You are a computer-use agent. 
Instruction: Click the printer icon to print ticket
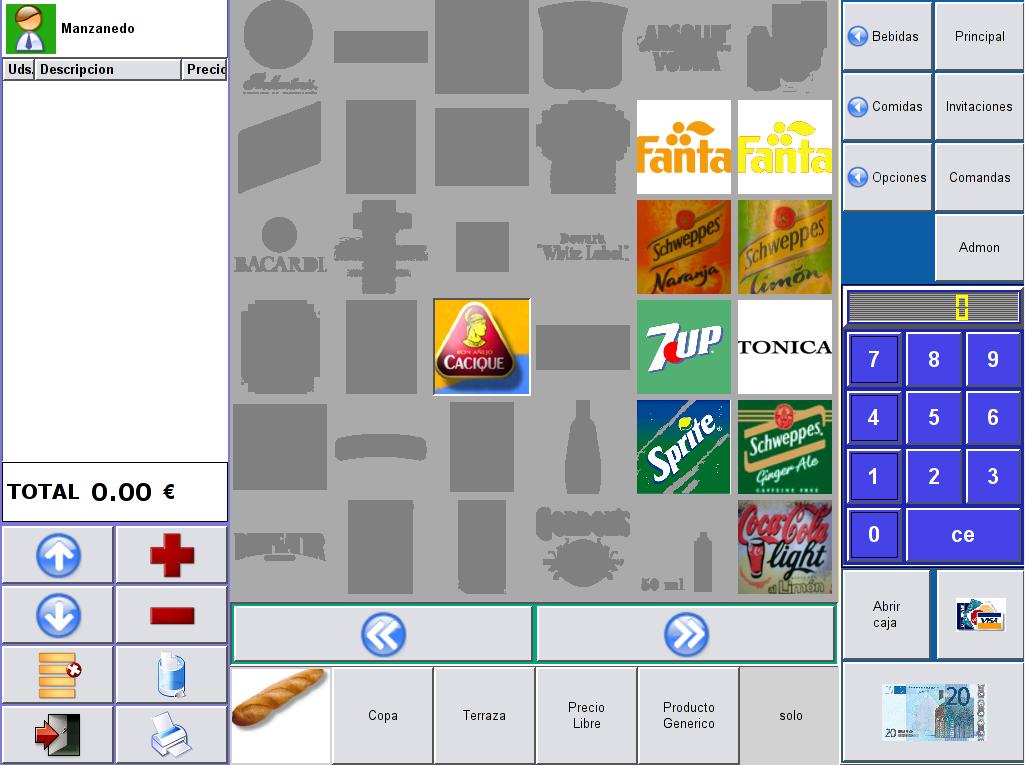[172, 735]
